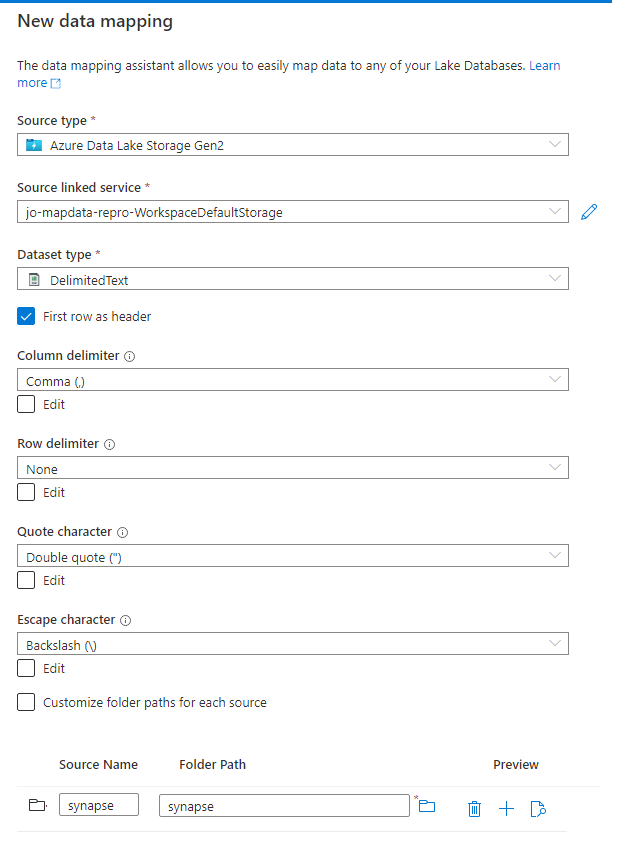
Task: Click the synapse Source Name input field
Action: [x=98, y=804]
